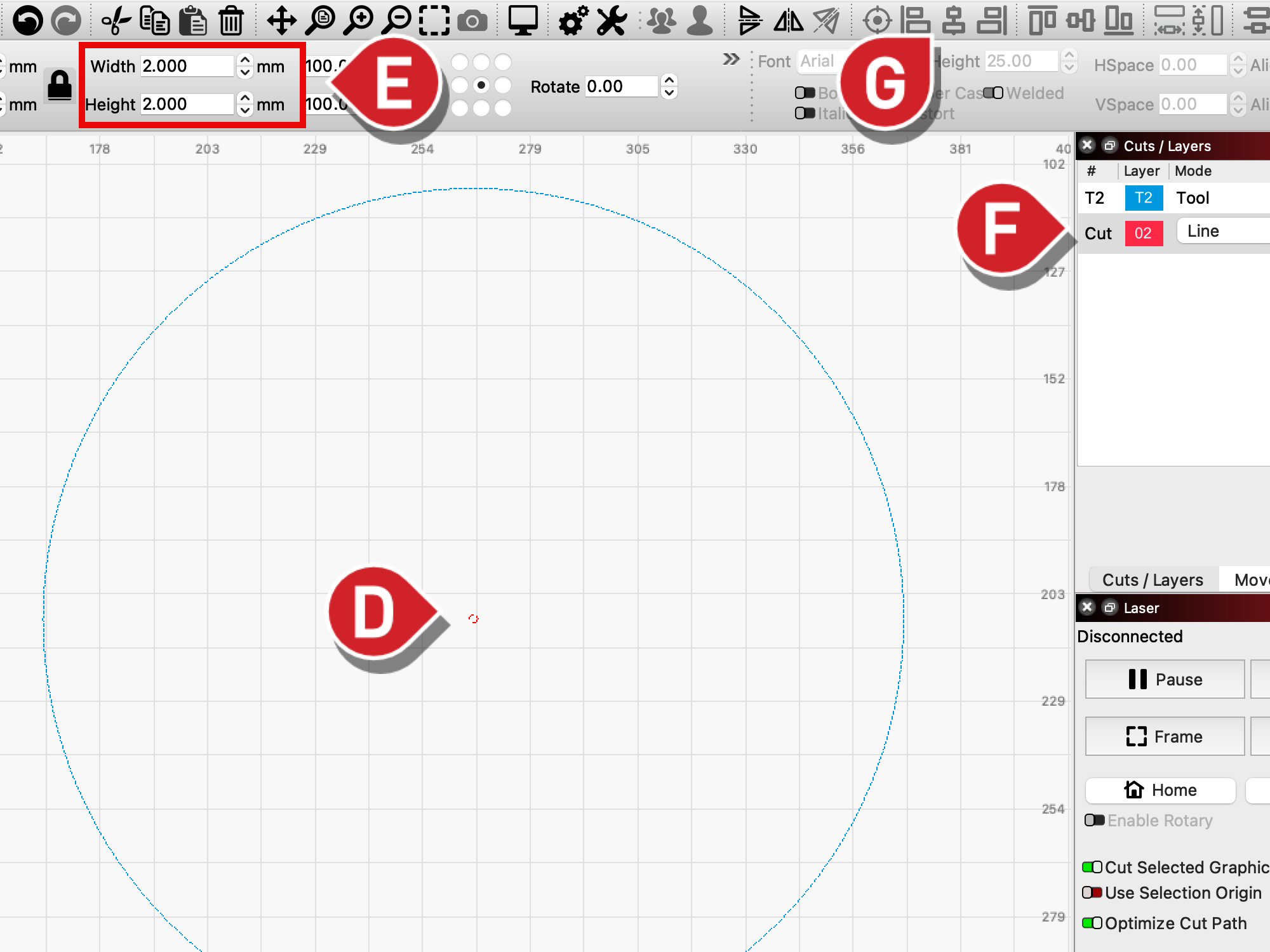Expand the toolbar overflow chevron
Image resolution: width=1270 pixels, height=952 pixels.
(731, 59)
